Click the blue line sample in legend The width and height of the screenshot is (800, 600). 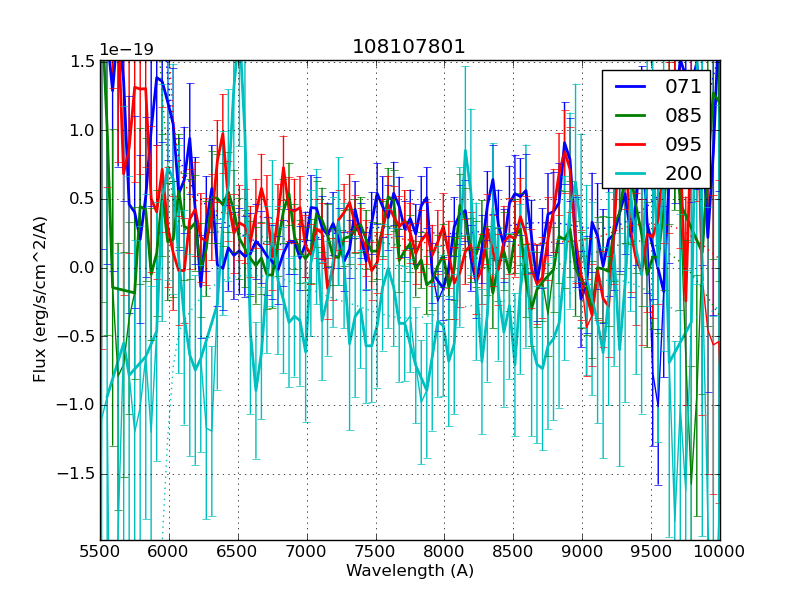point(632,88)
